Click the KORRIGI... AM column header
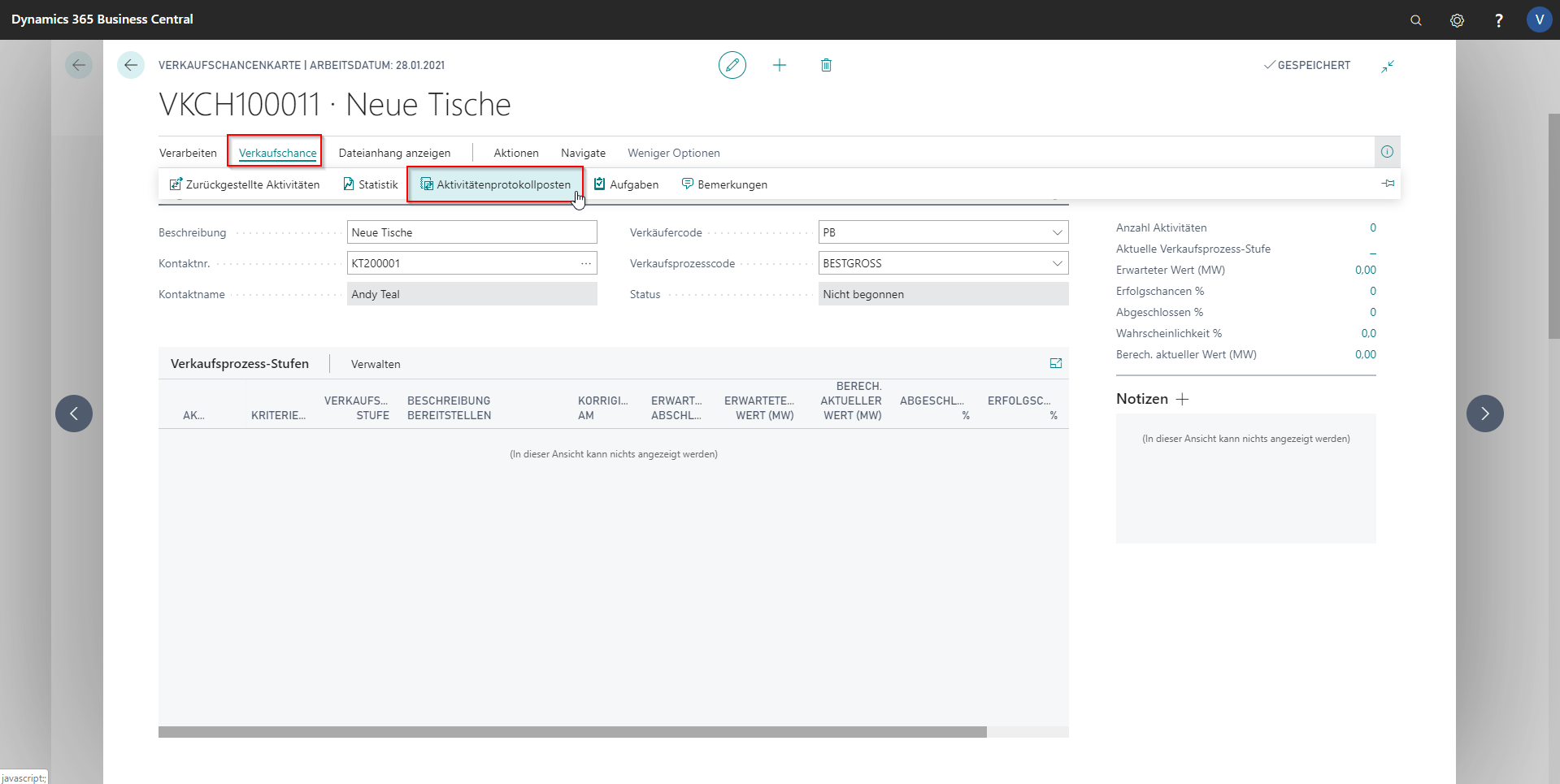The height and width of the screenshot is (784, 1560). (x=603, y=408)
